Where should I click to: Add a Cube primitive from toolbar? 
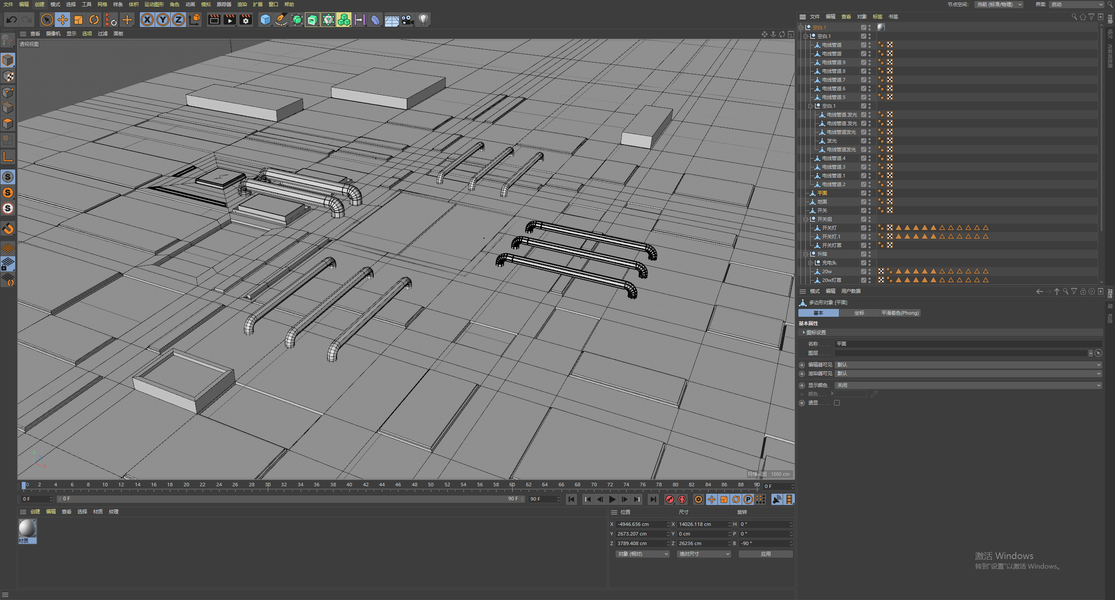265,19
